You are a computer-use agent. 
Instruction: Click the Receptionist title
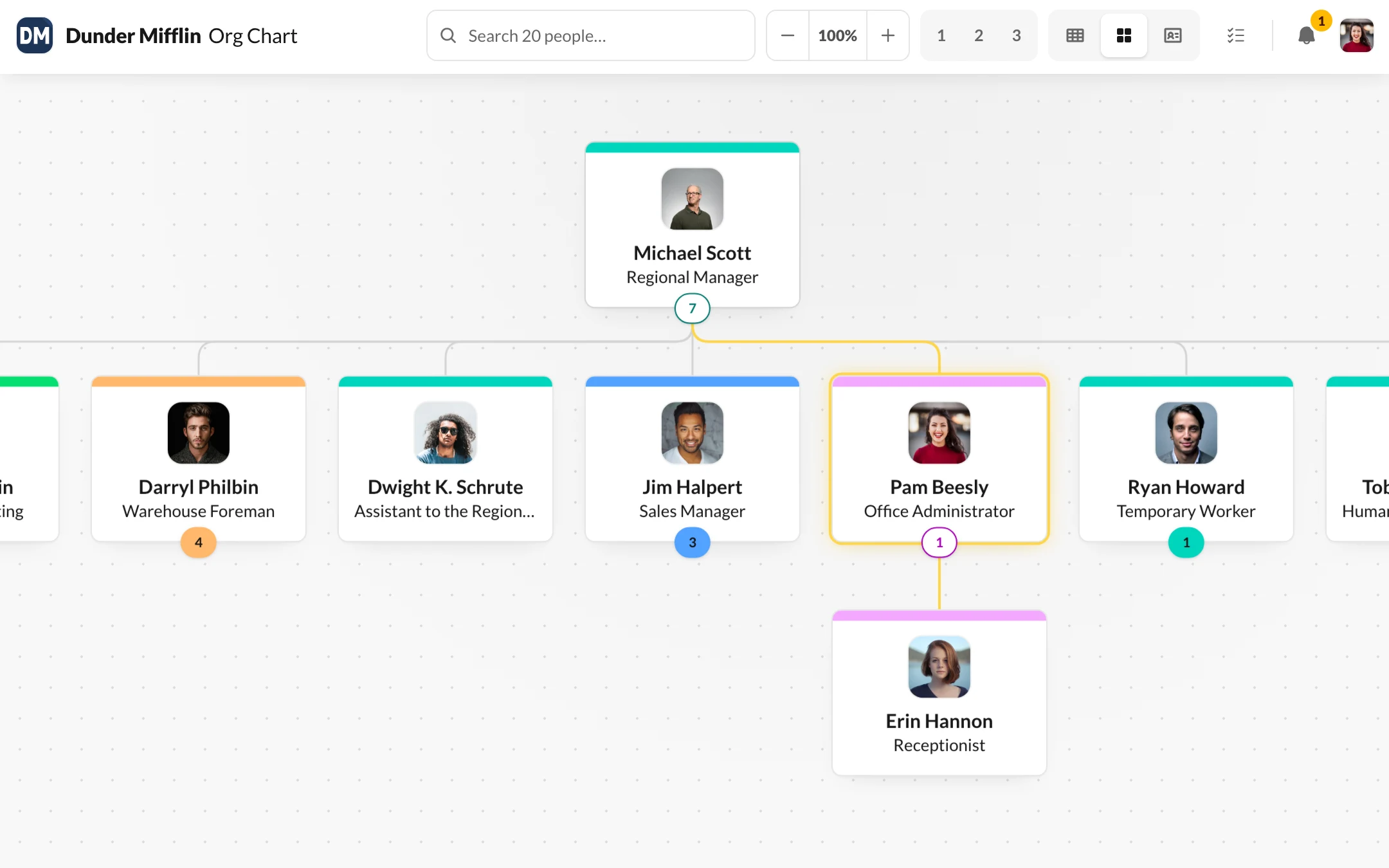click(940, 745)
